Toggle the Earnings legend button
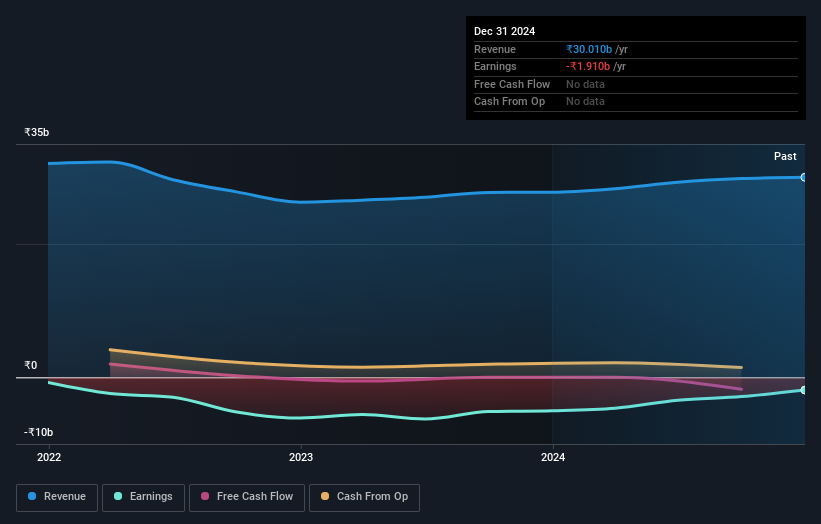Viewport: 821px width, 524px height. tap(143, 497)
